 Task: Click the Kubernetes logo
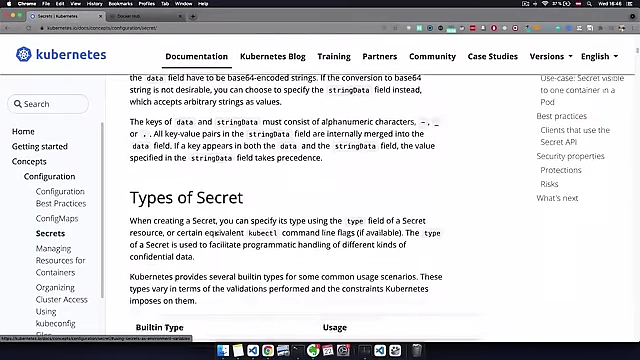[61, 54]
